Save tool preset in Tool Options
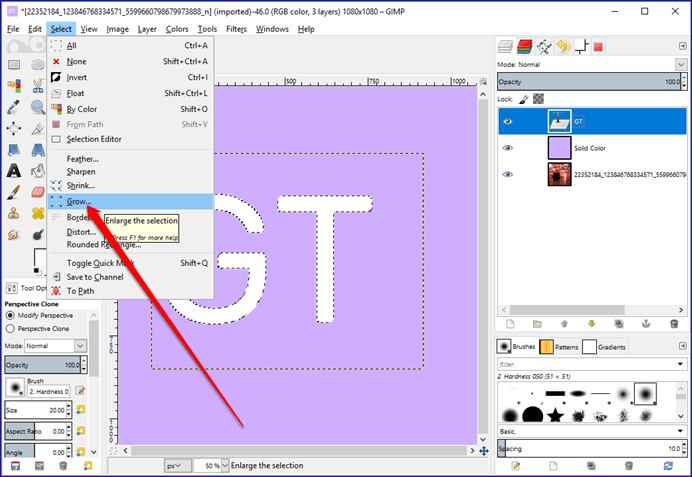 point(15,466)
